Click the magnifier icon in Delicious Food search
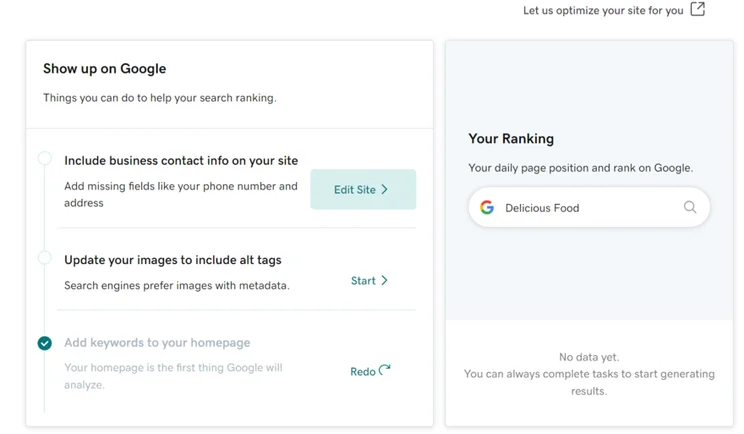 [x=690, y=207]
